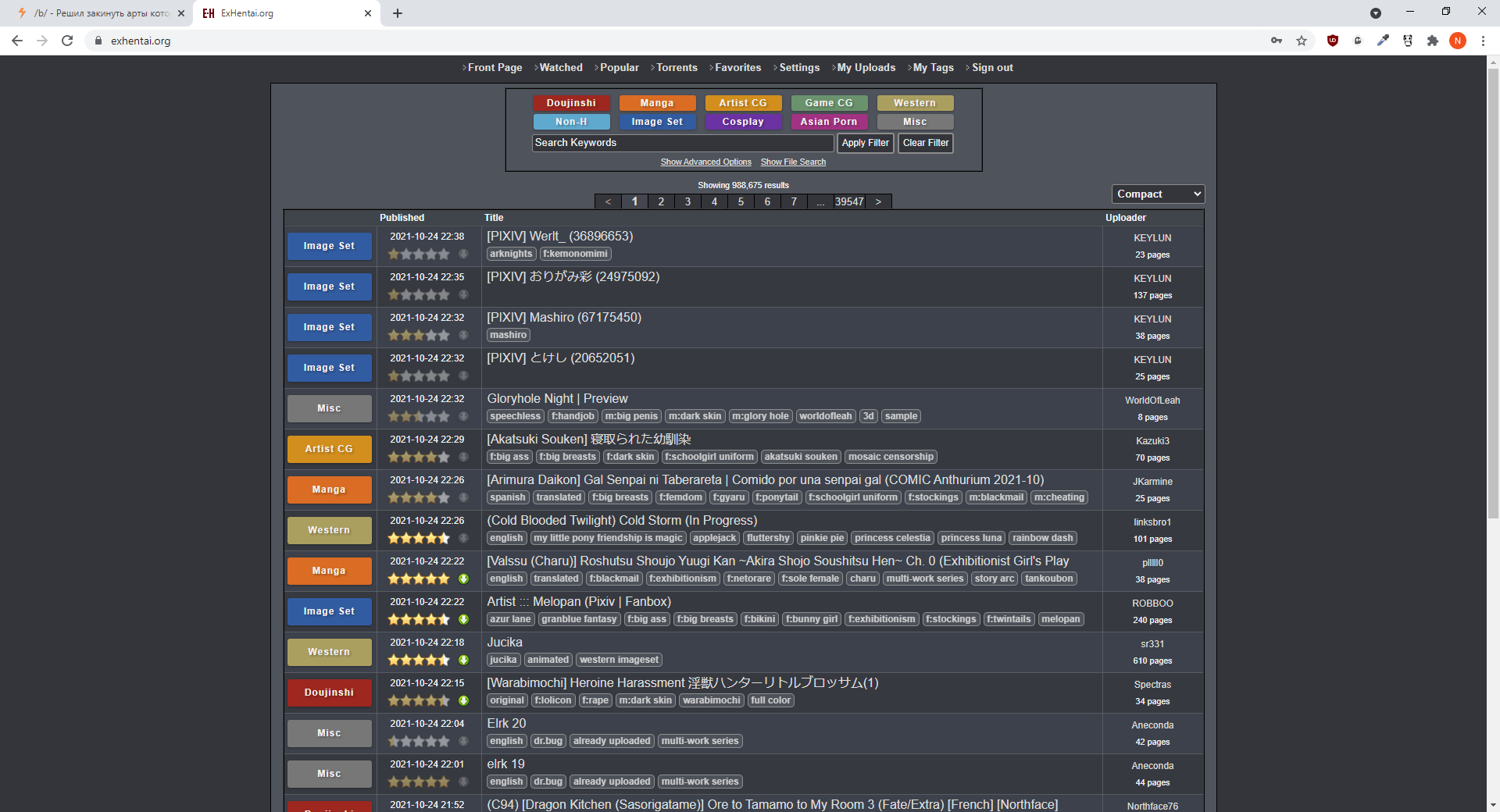Toggle the Doujinshi category filter
1500x812 pixels.
(571, 103)
